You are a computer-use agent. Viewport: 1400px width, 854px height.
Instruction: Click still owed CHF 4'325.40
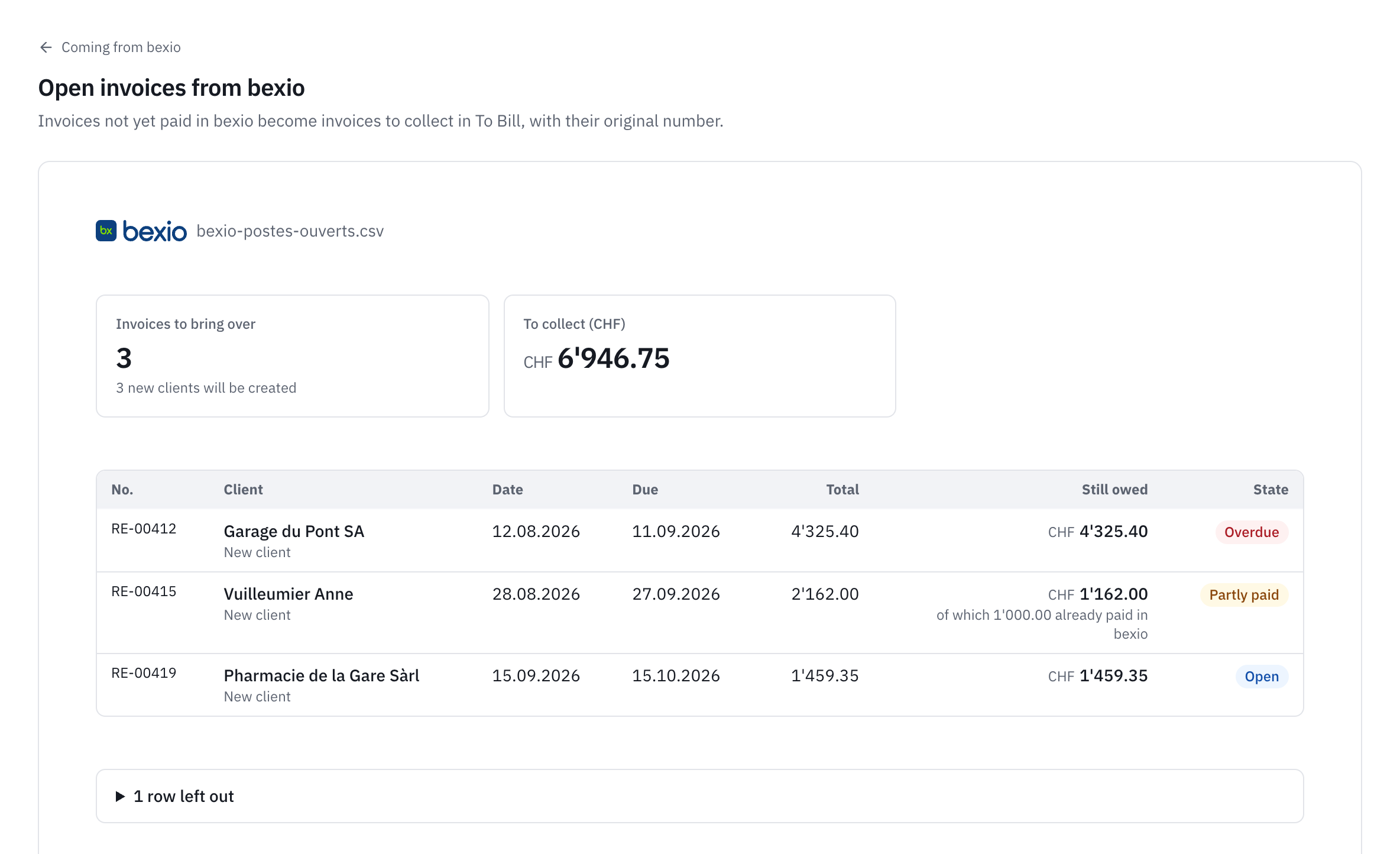coord(1098,531)
